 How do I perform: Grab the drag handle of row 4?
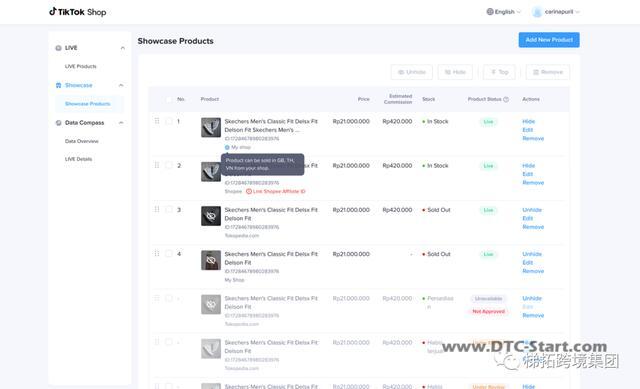pyautogui.click(x=157, y=253)
